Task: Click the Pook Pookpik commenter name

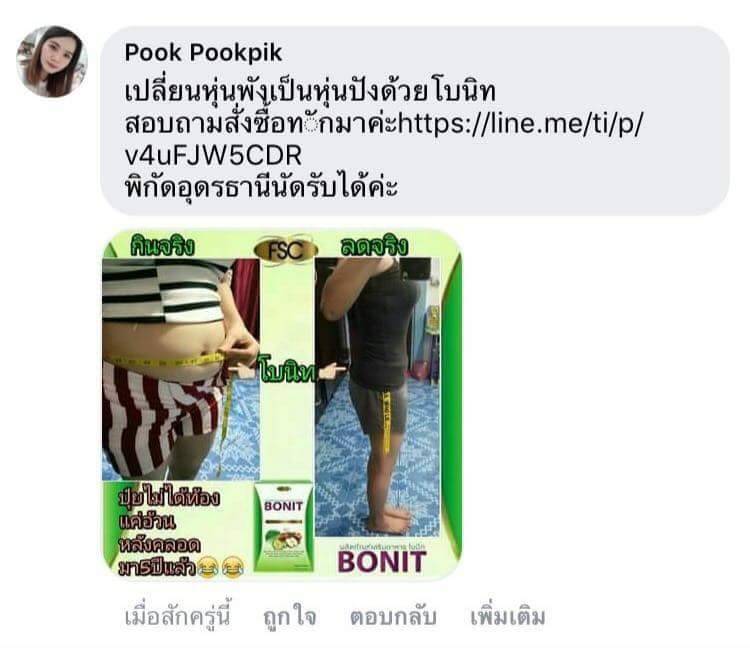Action: click(203, 53)
